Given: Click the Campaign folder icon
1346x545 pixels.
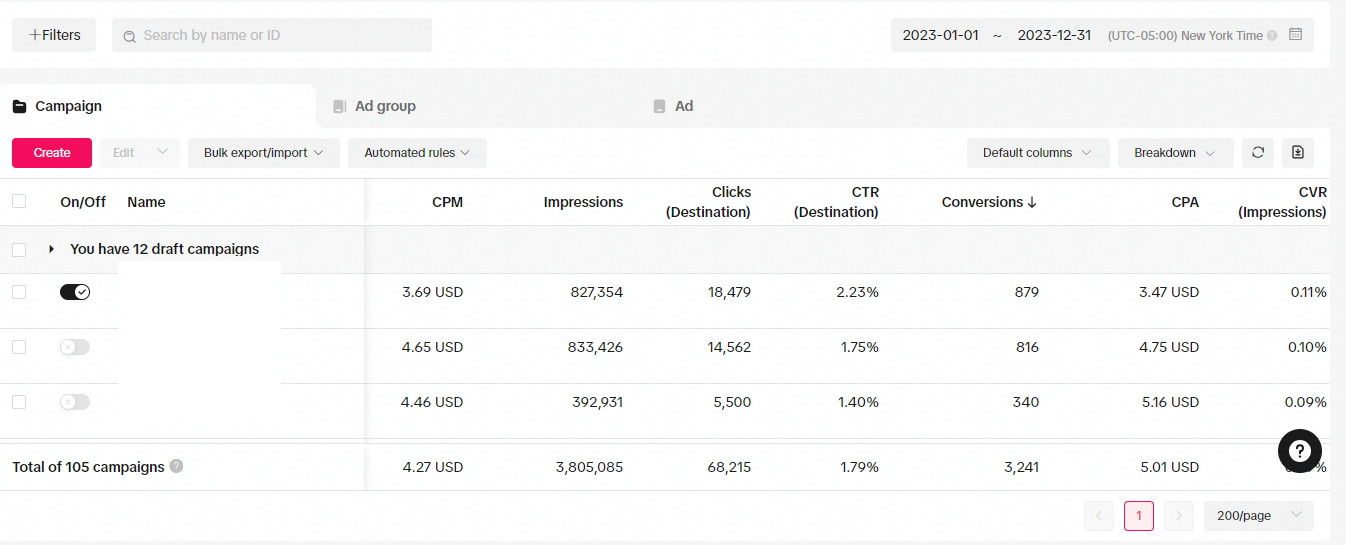Looking at the screenshot, I should pyautogui.click(x=19, y=106).
